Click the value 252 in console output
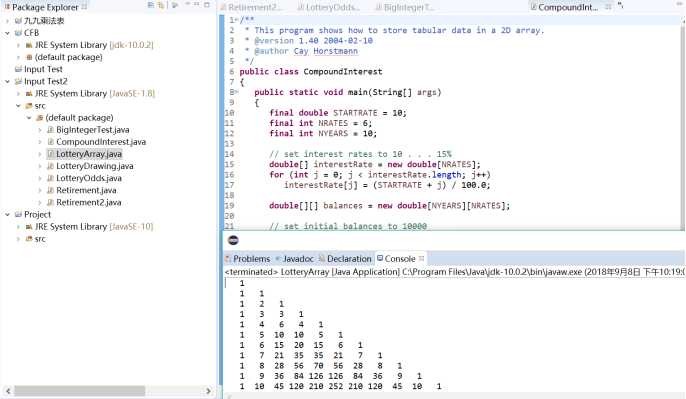This screenshot has width=686, height=399. coord(336,386)
